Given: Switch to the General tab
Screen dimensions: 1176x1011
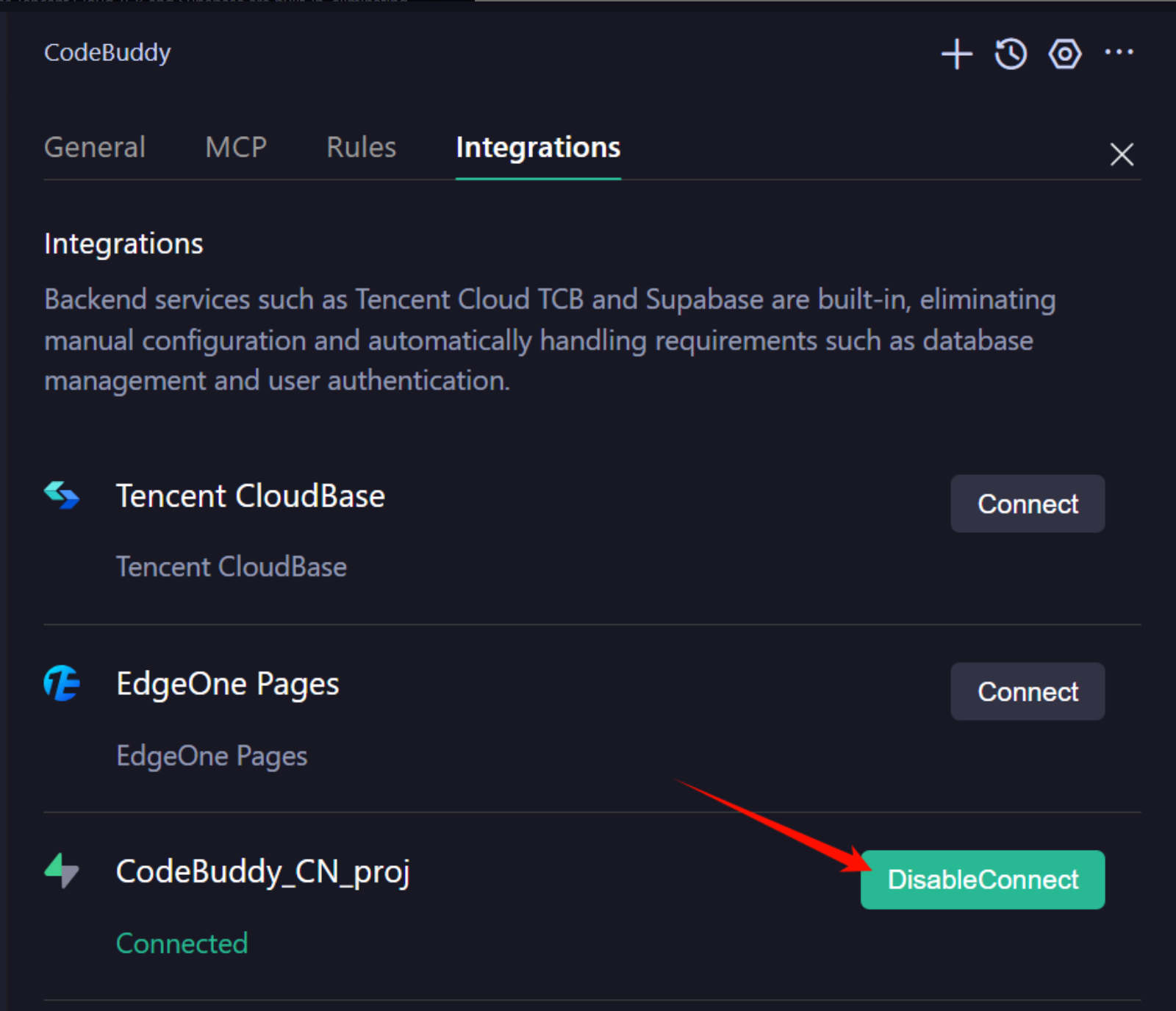Looking at the screenshot, I should (x=95, y=148).
